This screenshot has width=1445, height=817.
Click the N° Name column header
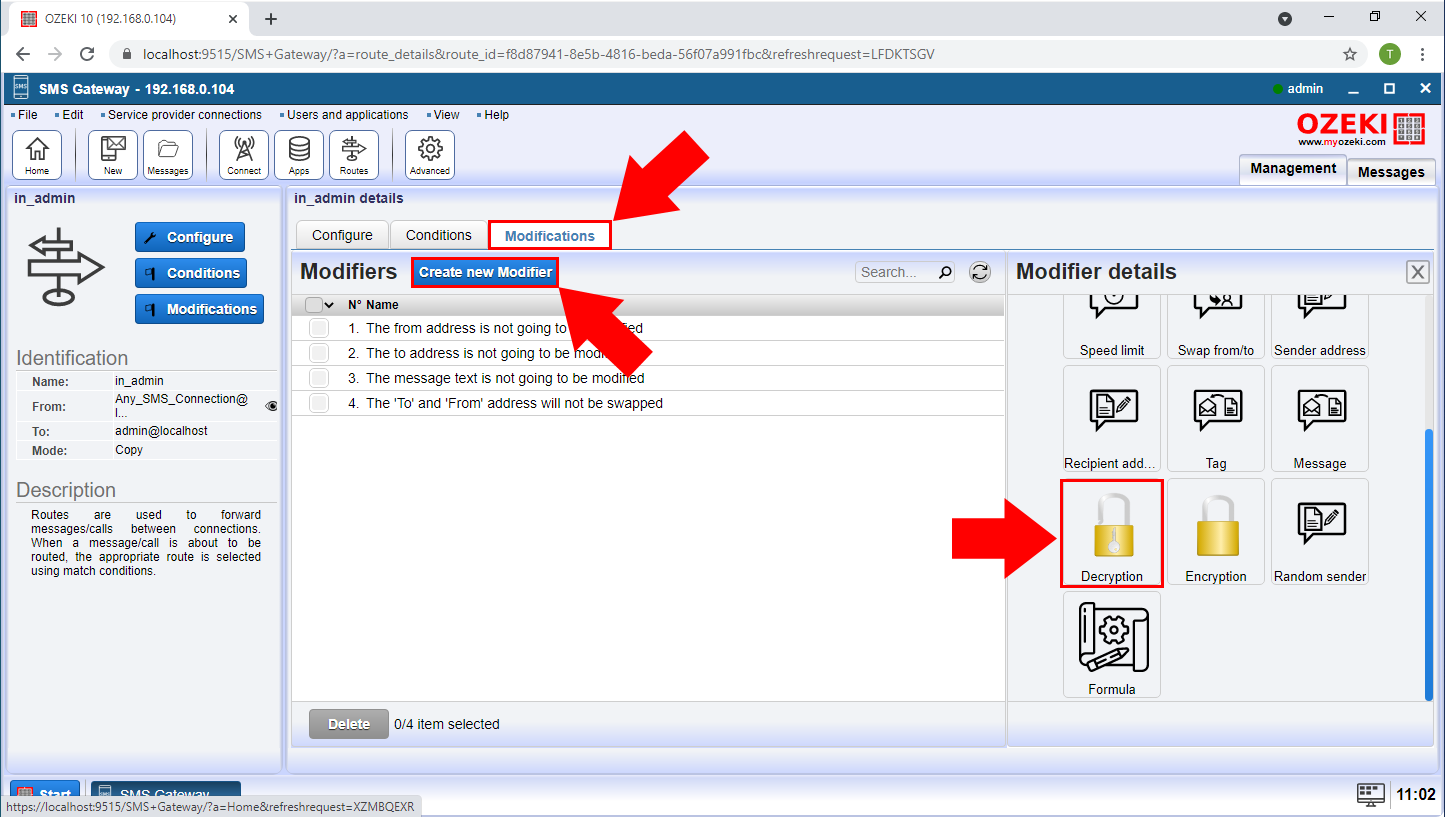tap(373, 305)
